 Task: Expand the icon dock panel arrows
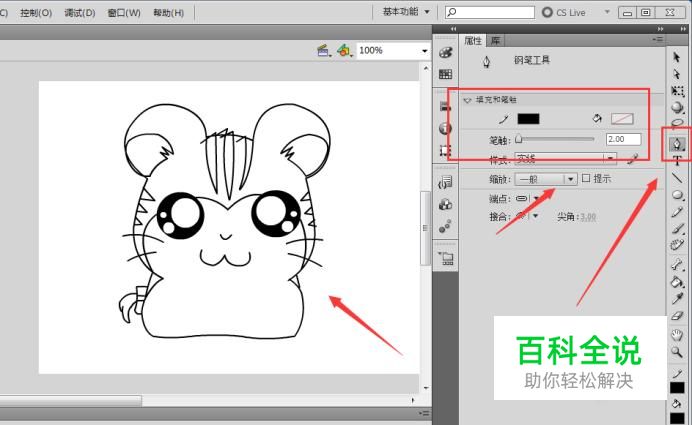coord(453,29)
